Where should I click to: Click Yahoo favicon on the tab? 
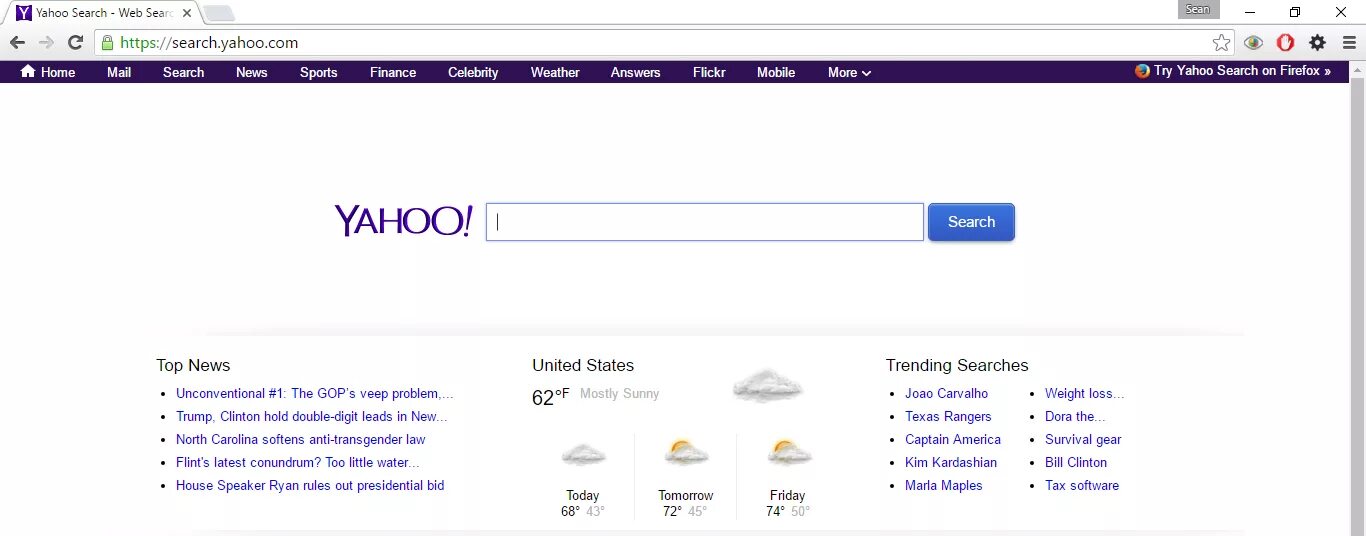point(24,13)
